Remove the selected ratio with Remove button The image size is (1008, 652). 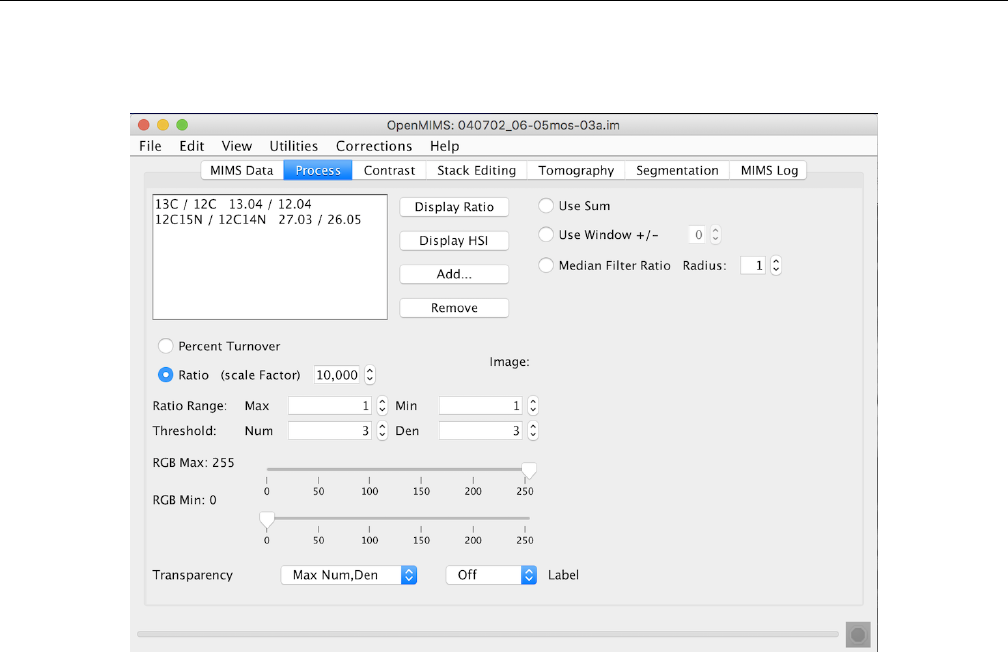click(454, 308)
